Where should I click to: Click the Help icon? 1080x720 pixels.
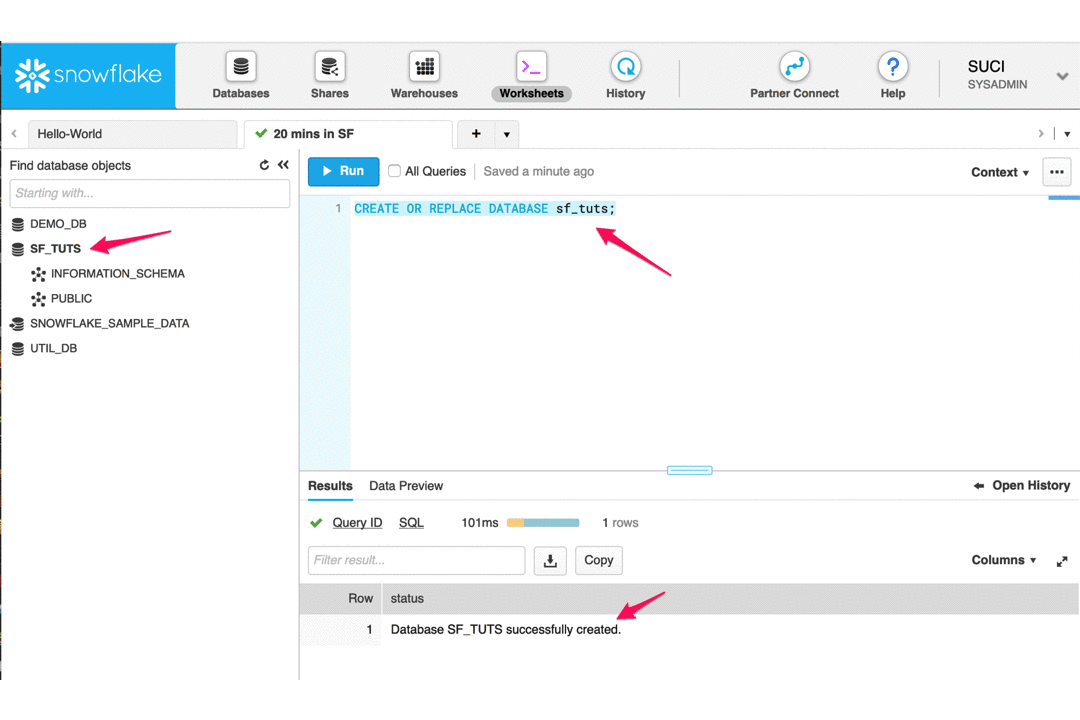click(x=892, y=70)
